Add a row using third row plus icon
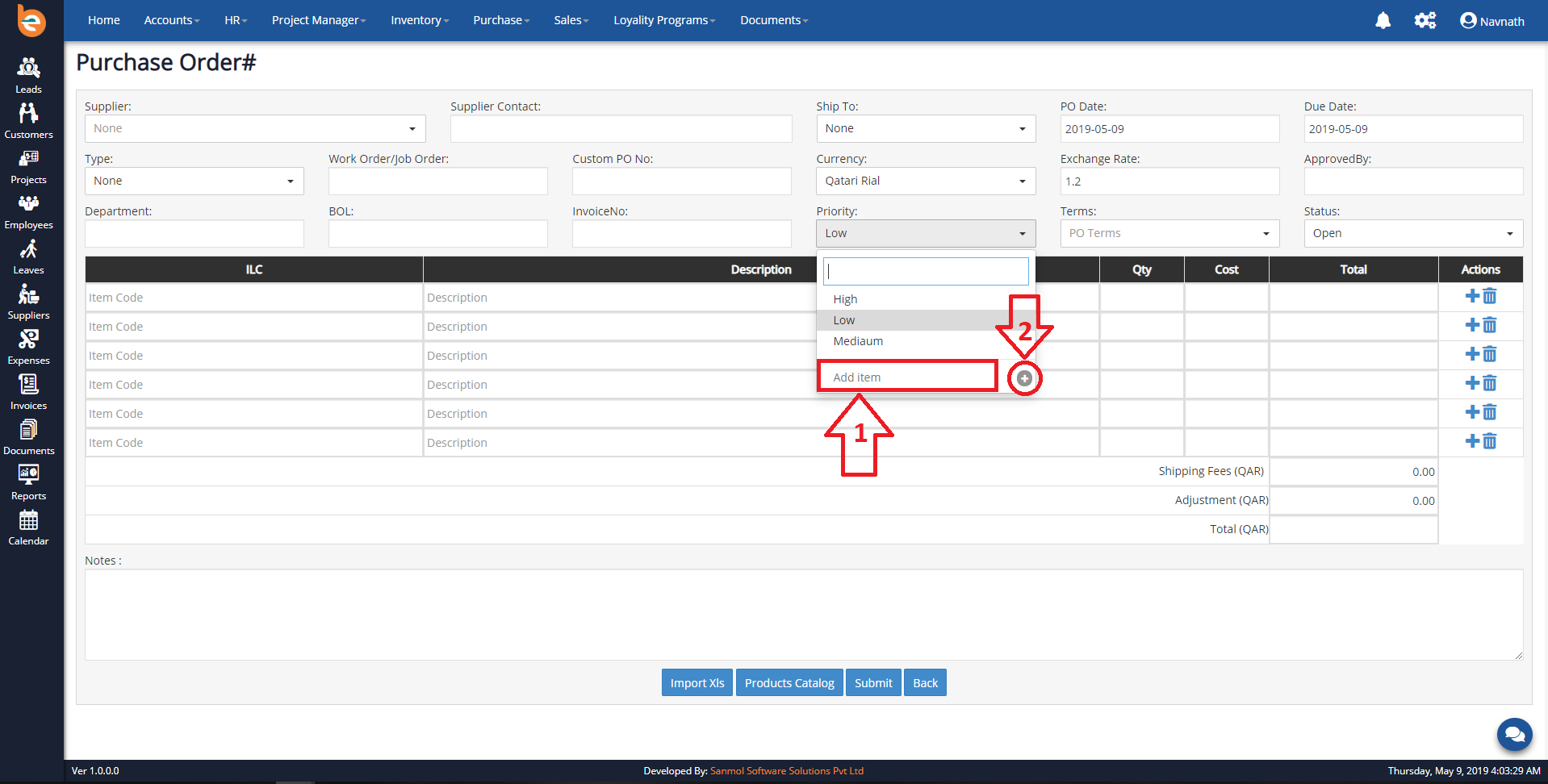This screenshot has height=784, width=1548. [1472, 354]
